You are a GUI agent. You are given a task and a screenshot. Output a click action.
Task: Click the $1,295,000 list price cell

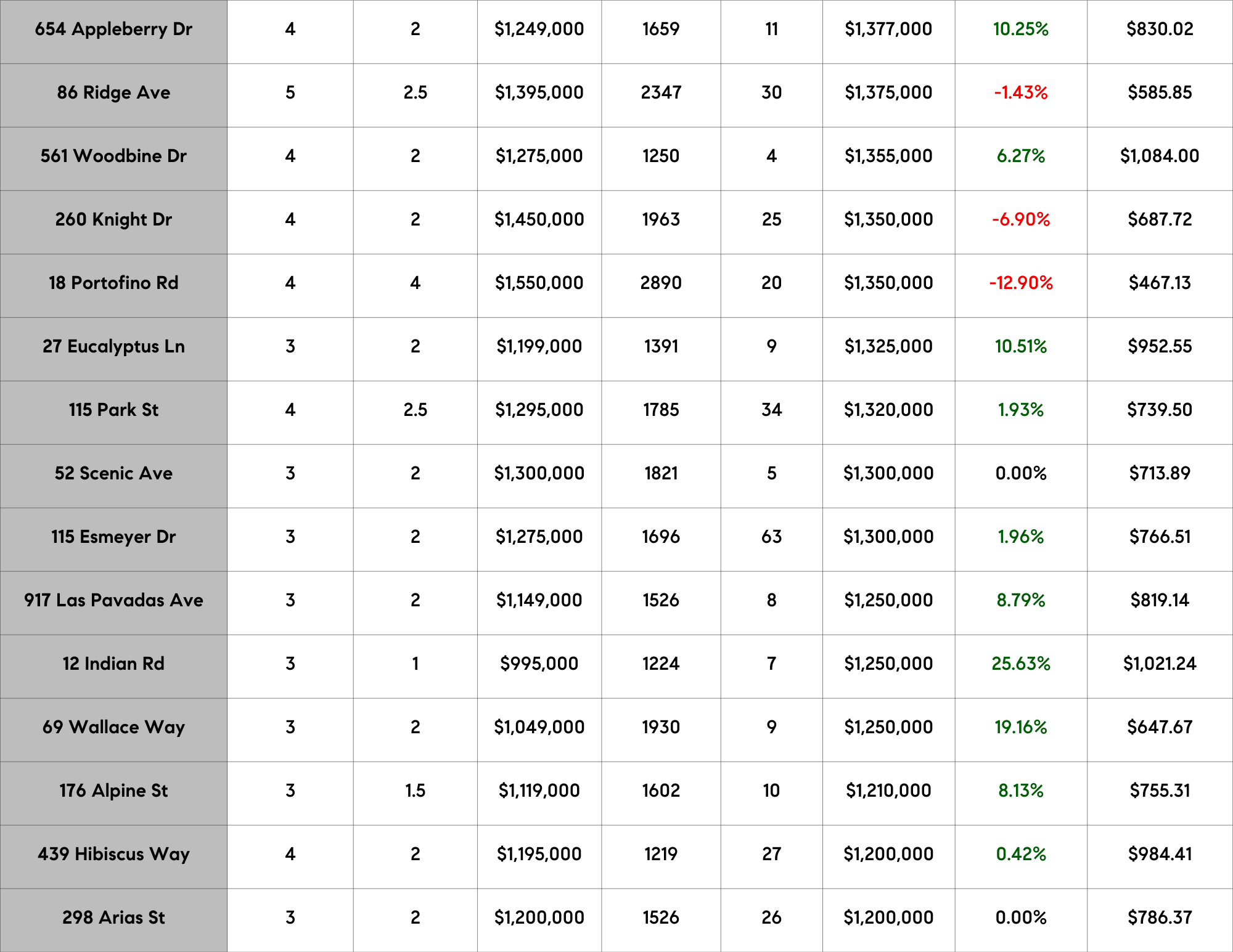[539, 410]
